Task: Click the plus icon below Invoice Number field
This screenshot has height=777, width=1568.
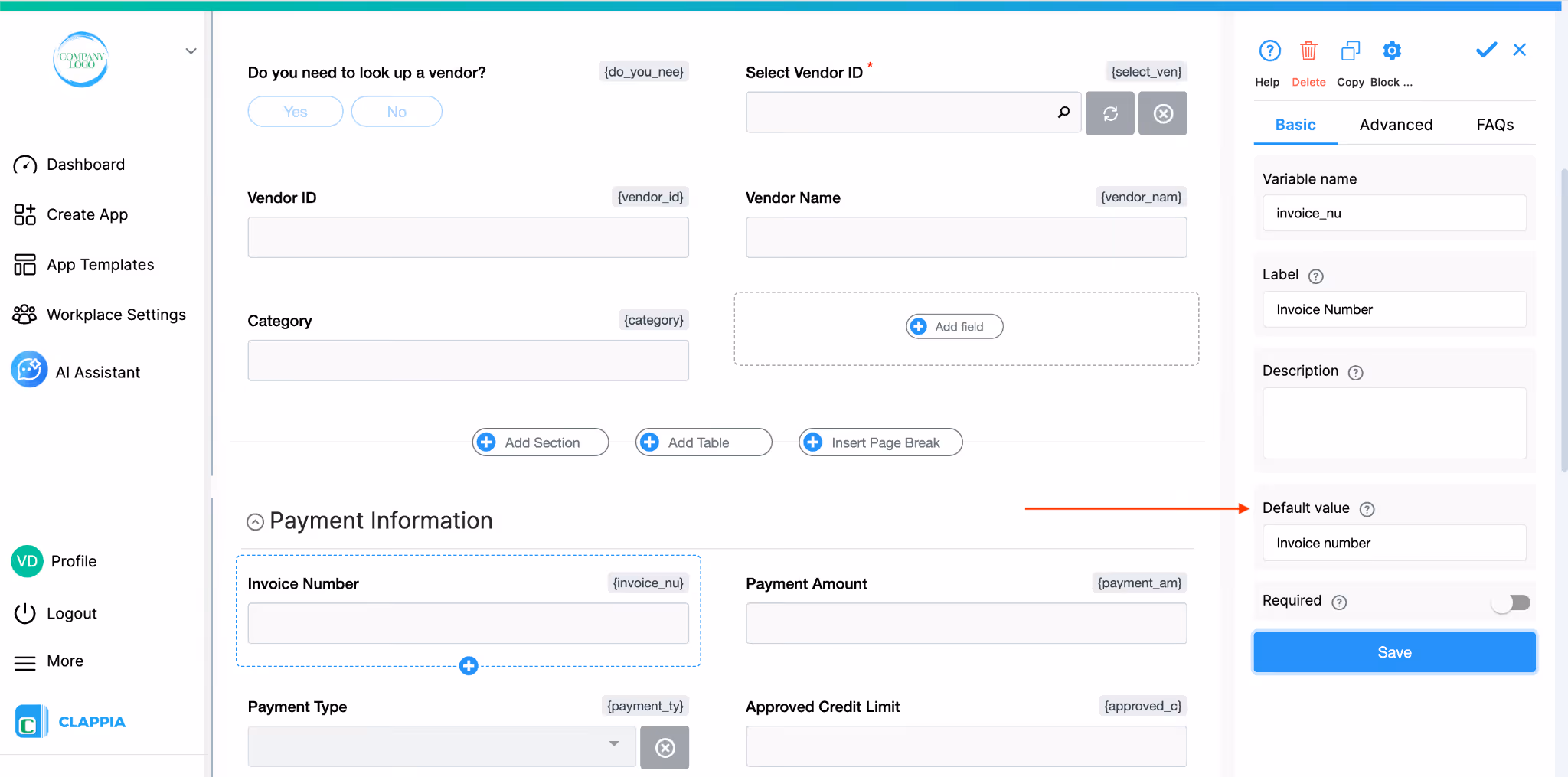Action: [469, 666]
